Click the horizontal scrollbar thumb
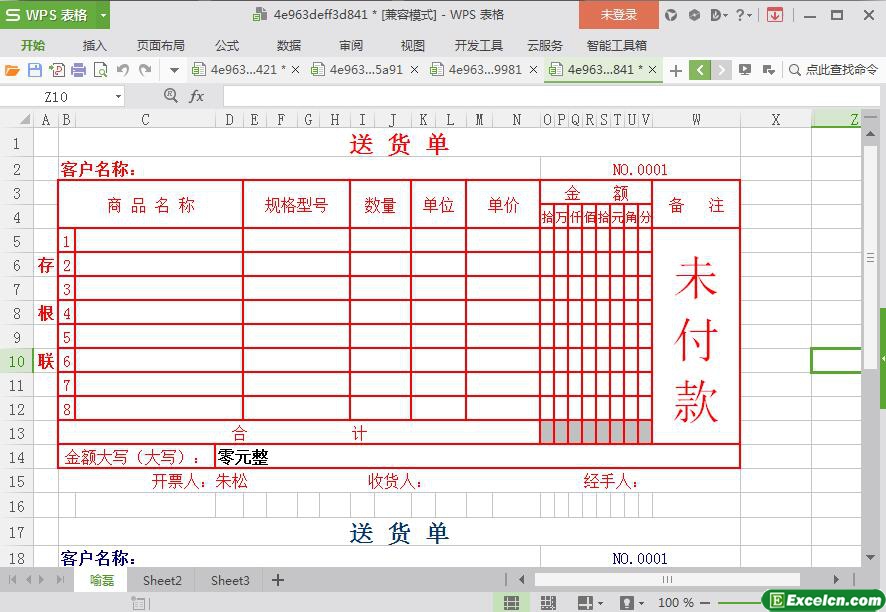 pos(666,580)
